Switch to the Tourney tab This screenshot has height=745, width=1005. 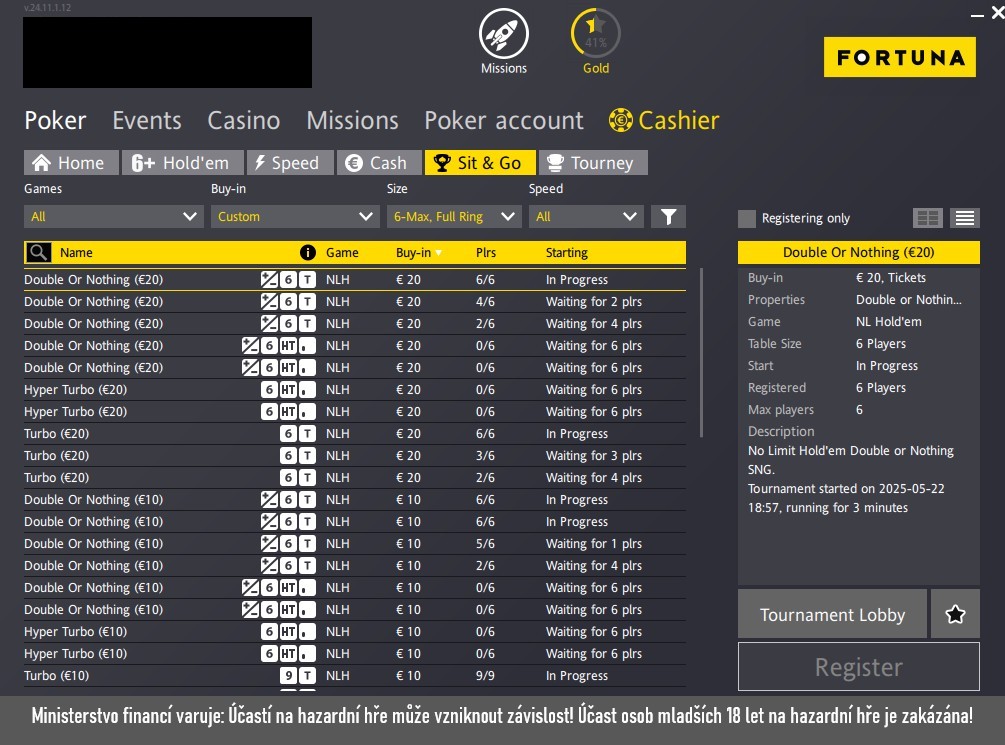[x=593, y=163]
